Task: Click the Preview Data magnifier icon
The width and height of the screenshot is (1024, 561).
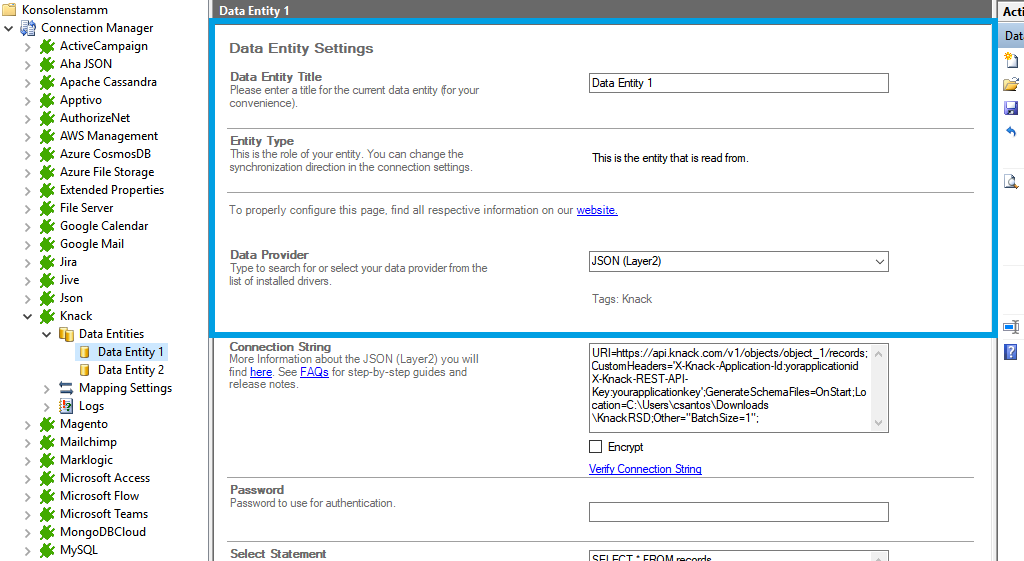Action: pos(1011,181)
